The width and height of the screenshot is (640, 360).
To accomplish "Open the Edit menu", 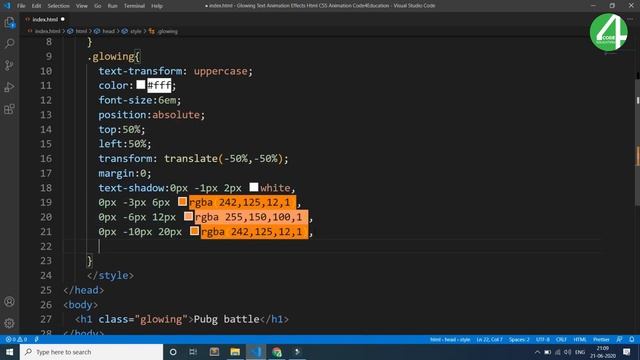I will pyautogui.click(x=36, y=6).
